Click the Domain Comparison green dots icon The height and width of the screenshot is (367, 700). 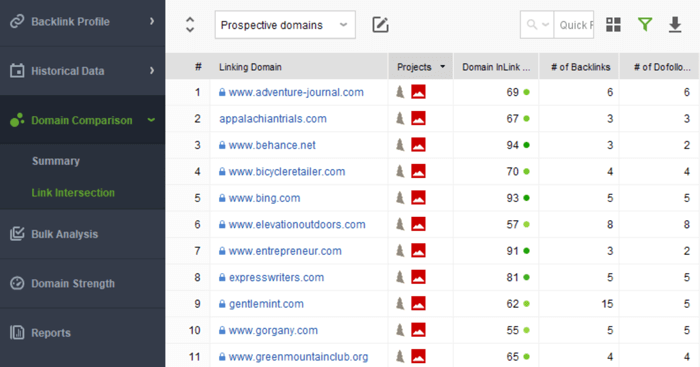tap(17, 120)
